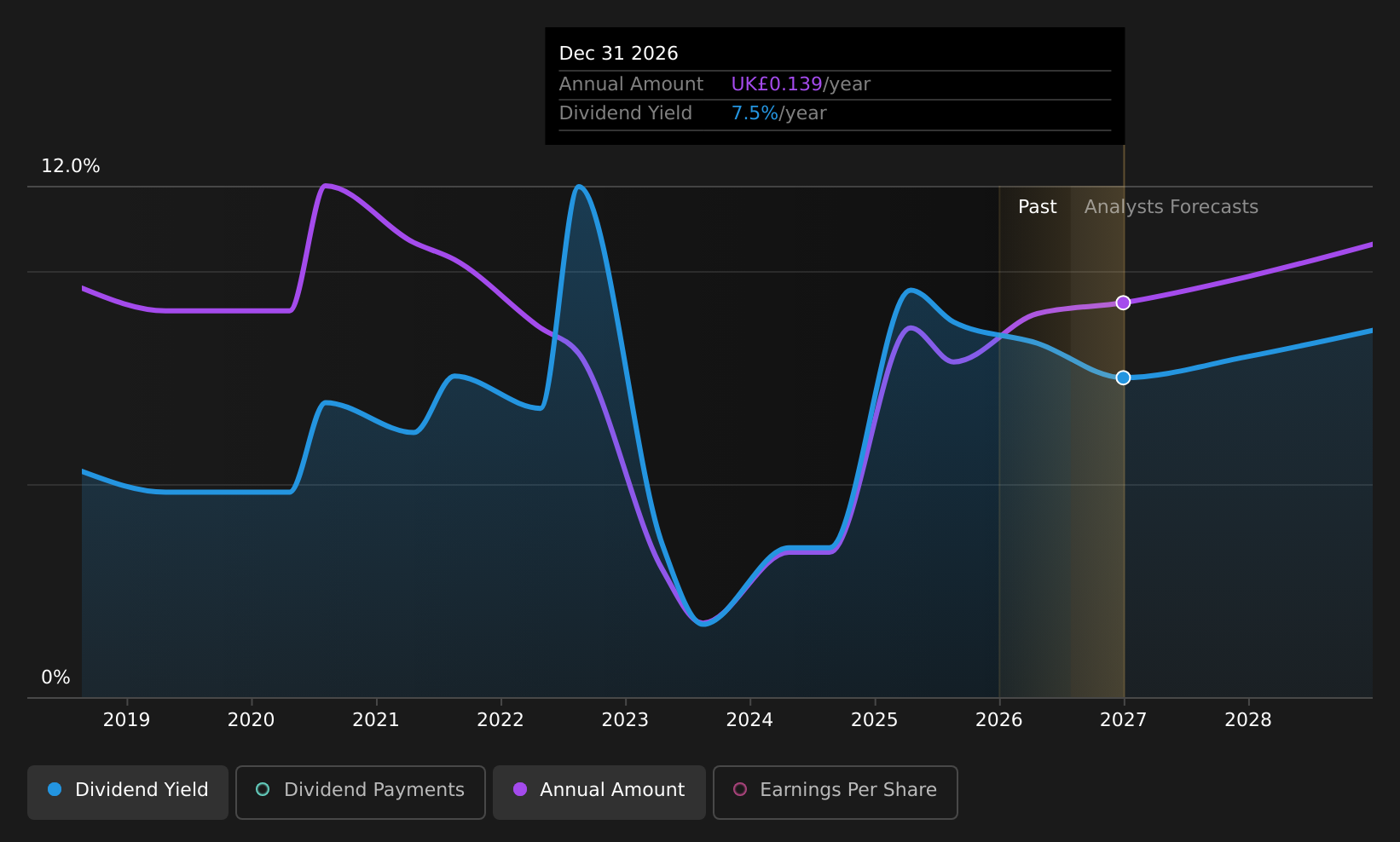Click the 0% y-axis label
This screenshot has height=842, width=1400.
pos(55,678)
